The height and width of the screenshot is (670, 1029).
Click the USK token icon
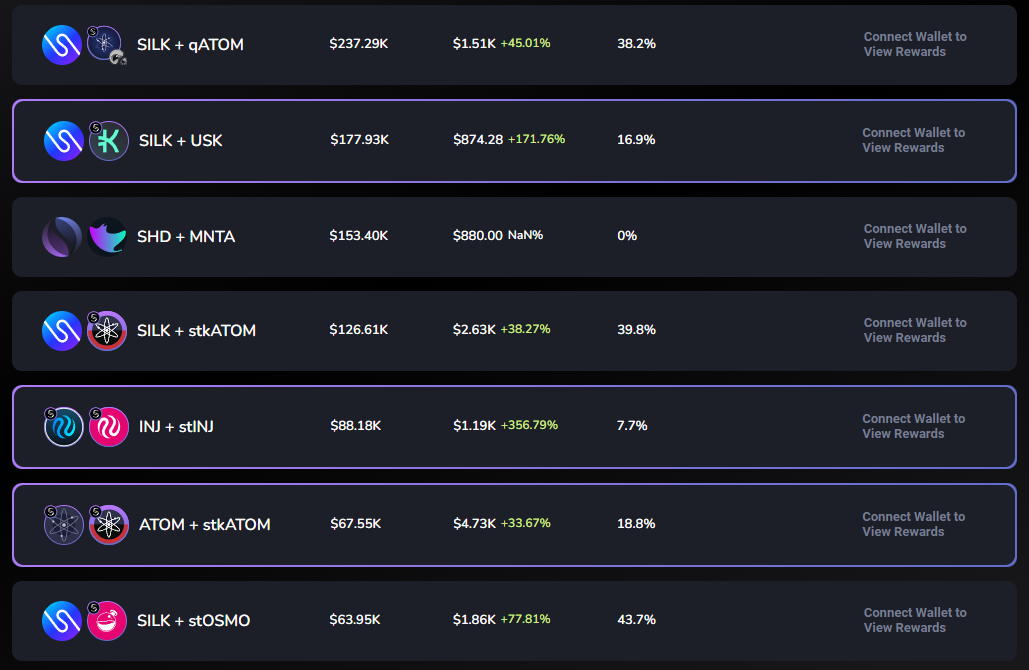(x=108, y=141)
